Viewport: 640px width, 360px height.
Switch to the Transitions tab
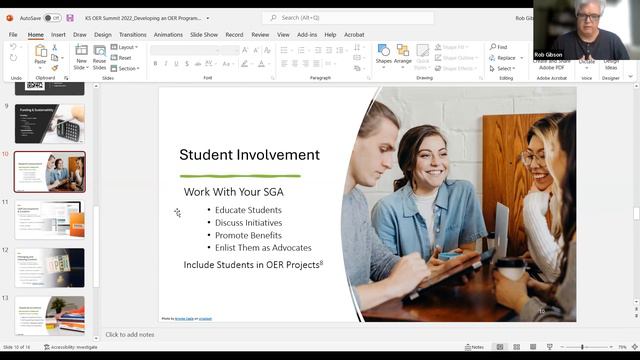click(x=133, y=35)
